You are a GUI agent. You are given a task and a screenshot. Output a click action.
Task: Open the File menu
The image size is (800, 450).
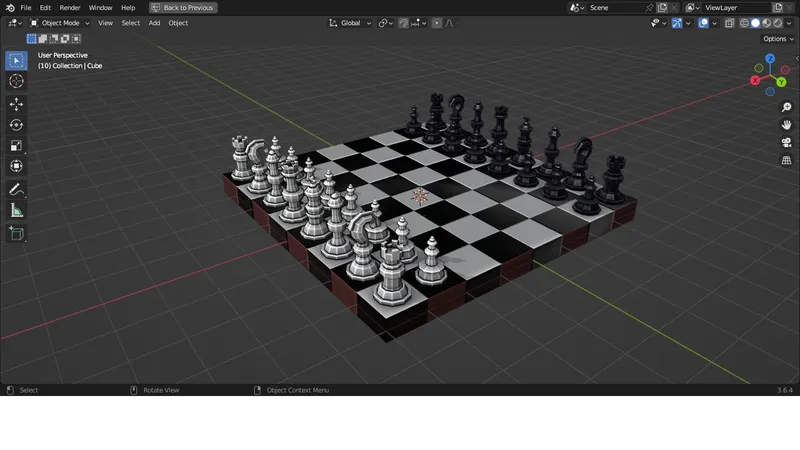tap(26, 8)
